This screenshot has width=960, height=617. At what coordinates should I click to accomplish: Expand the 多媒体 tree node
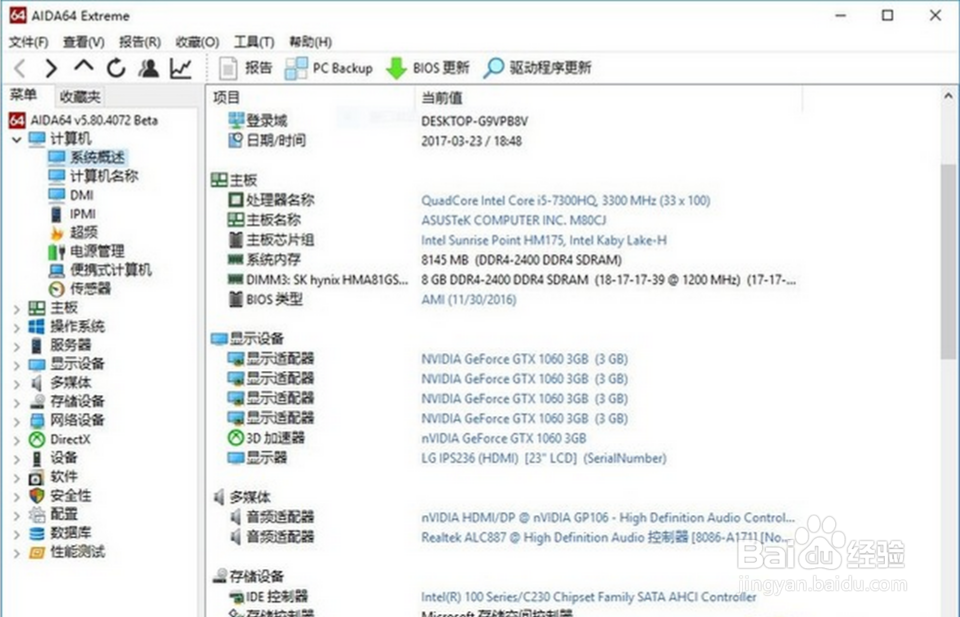coord(17,385)
